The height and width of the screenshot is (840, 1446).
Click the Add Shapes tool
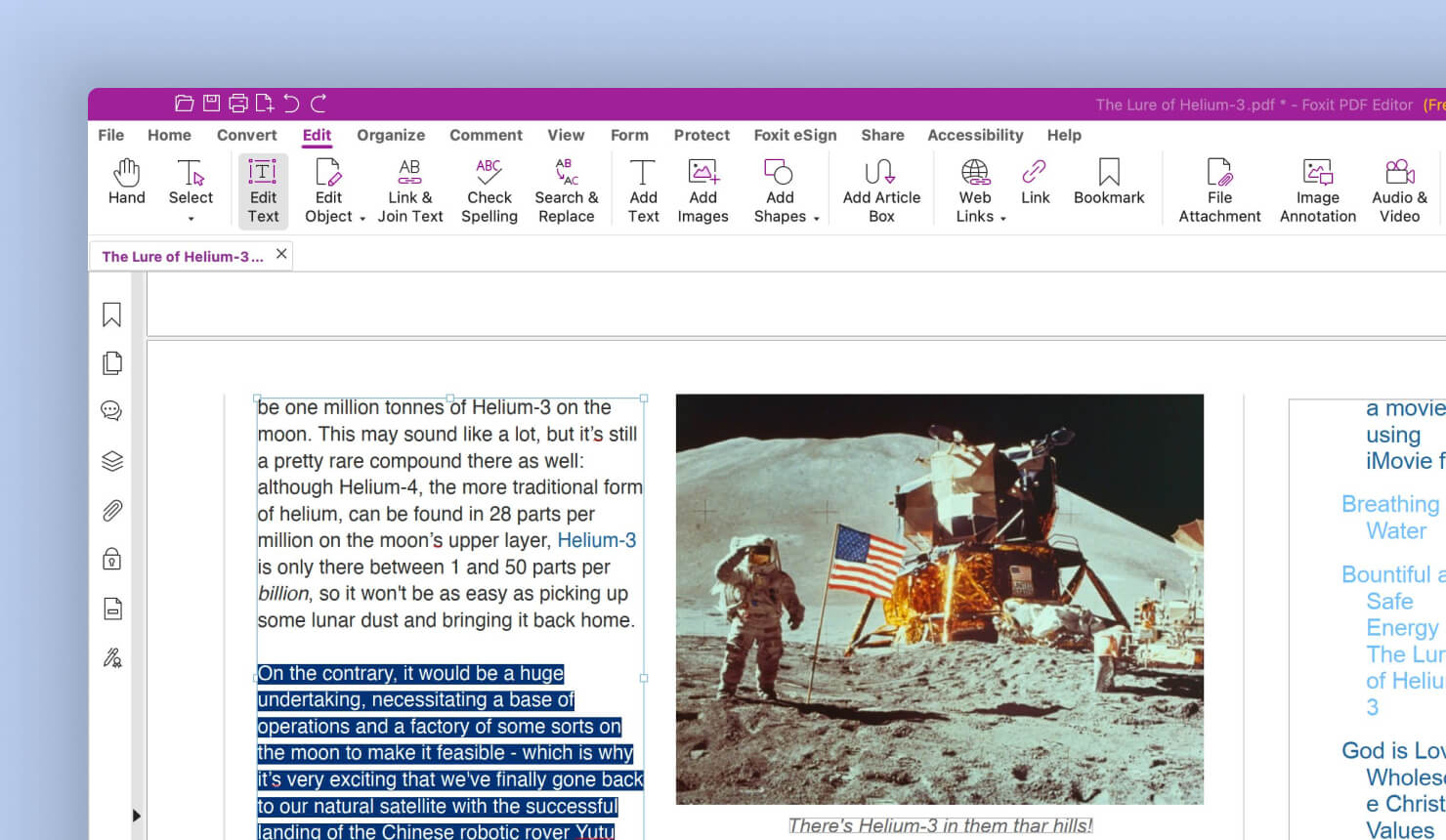[x=780, y=190]
